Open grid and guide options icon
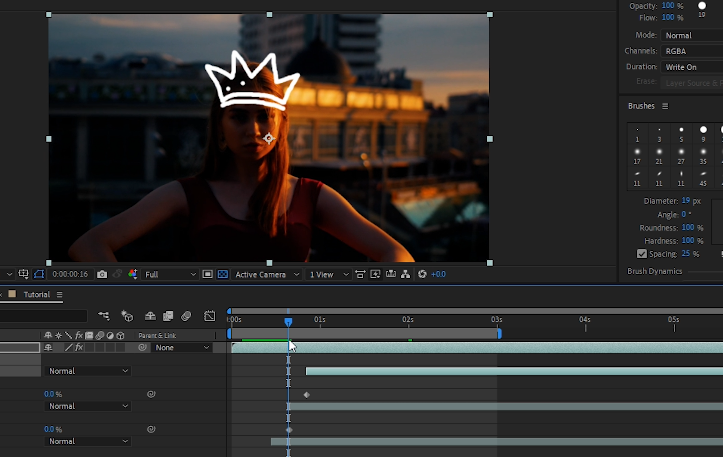 24,274
